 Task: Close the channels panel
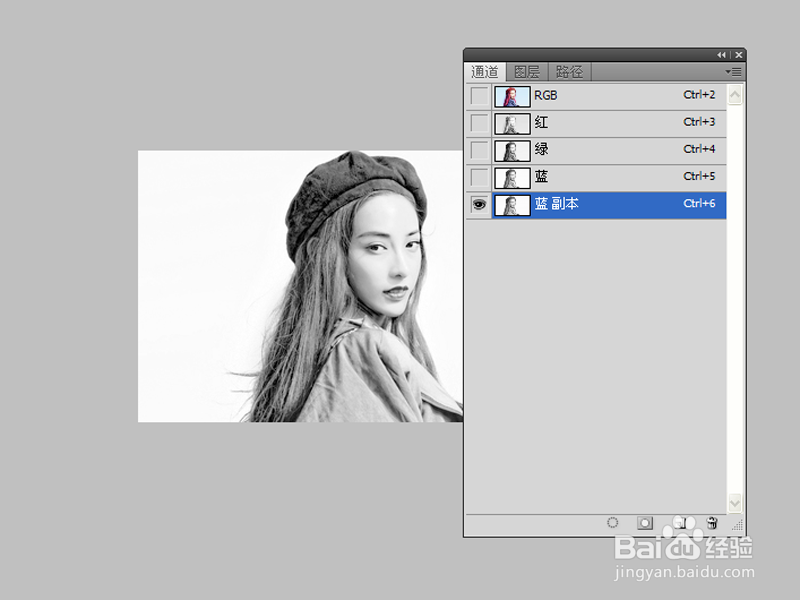click(x=738, y=55)
